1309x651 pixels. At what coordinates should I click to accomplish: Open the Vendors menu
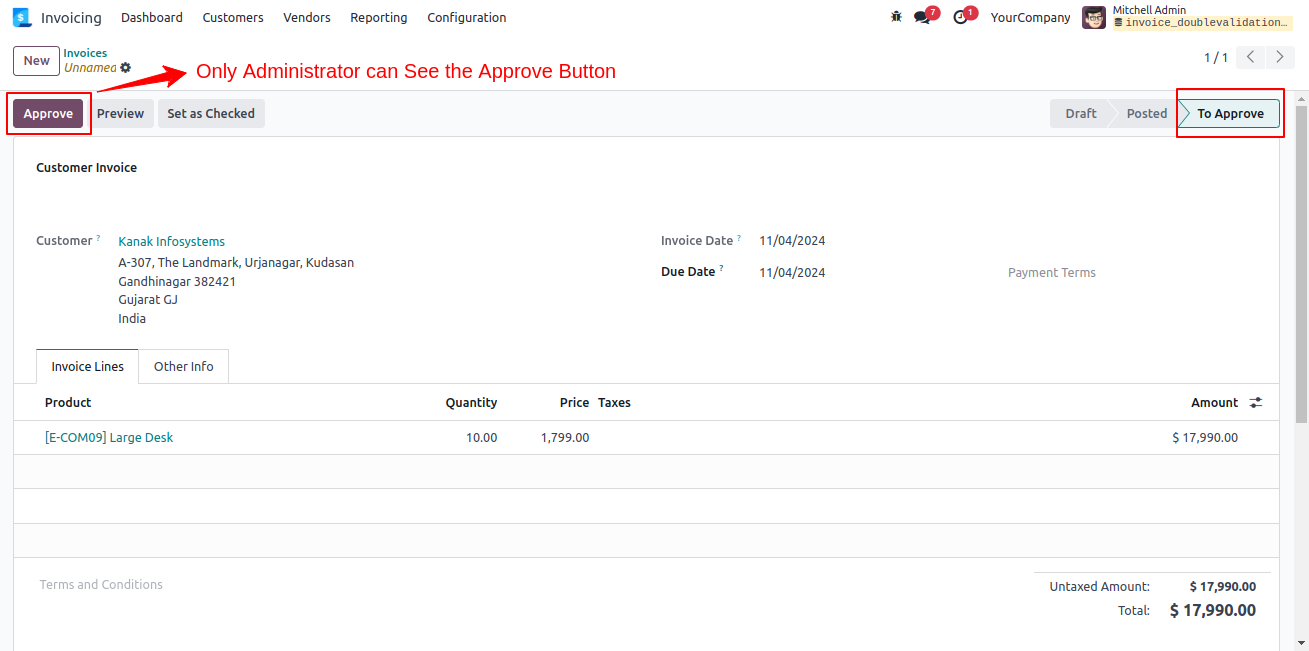(x=307, y=17)
